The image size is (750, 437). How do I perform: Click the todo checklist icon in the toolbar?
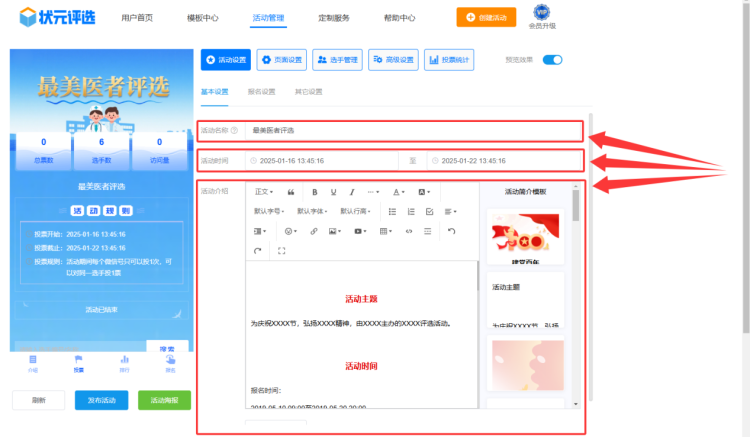click(430, 212)
